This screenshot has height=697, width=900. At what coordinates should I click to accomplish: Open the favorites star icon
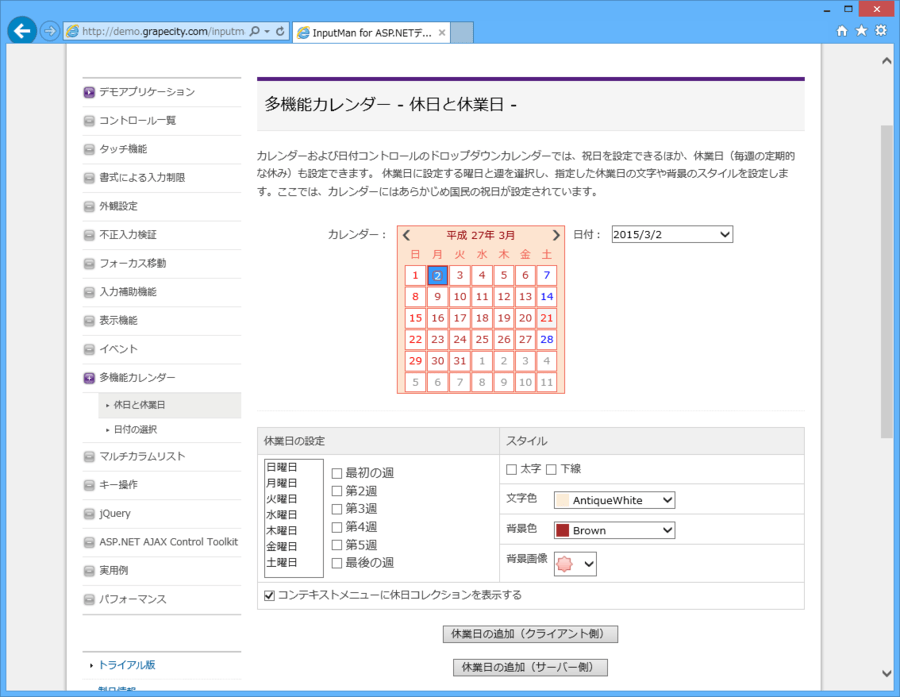pyautogui.click(x=861, y=31)
